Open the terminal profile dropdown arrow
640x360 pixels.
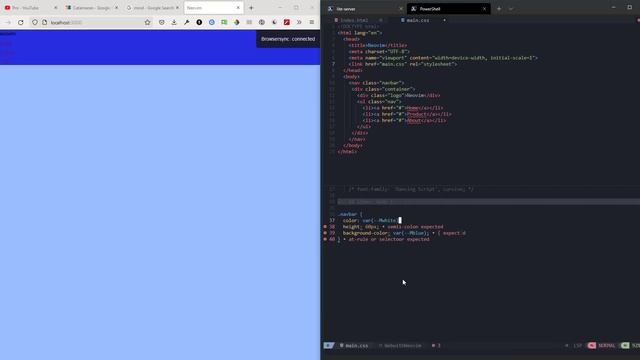coord(511,9)
